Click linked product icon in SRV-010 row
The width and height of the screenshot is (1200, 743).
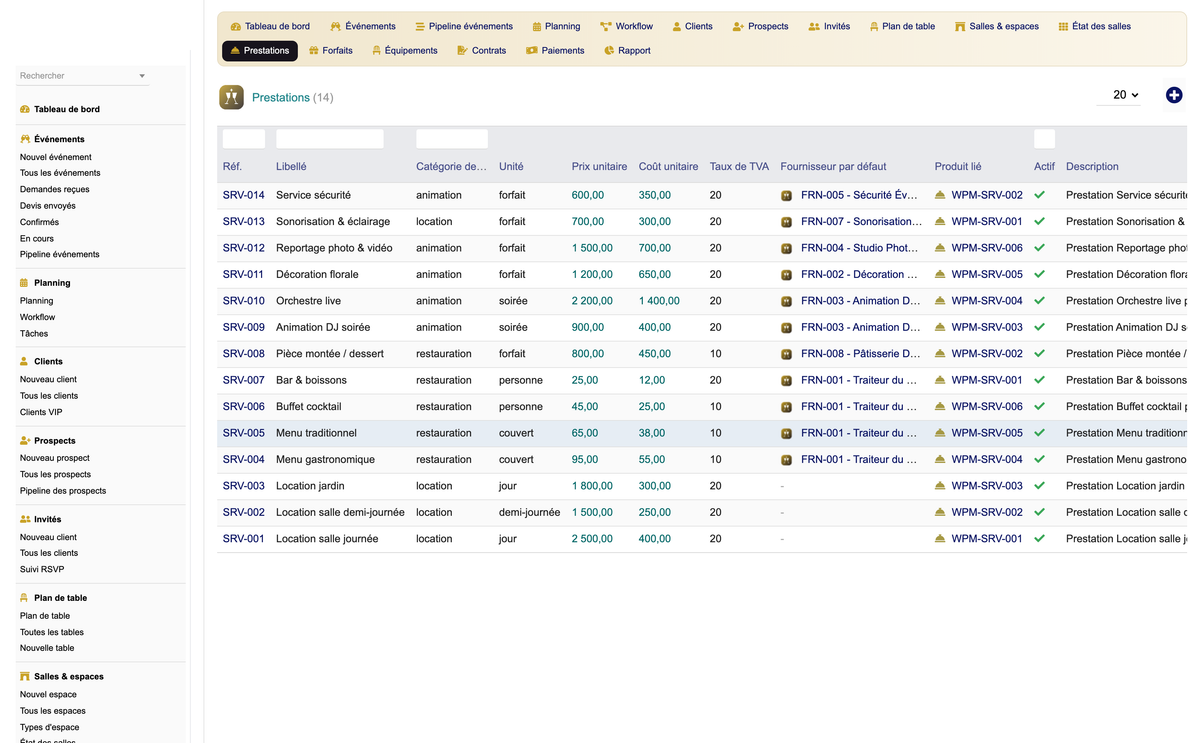940,301
